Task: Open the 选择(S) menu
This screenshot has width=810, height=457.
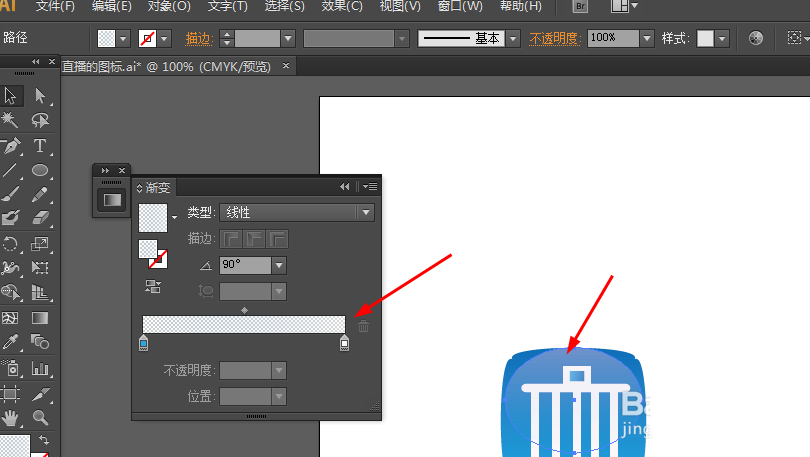Action: pos(284,6)
